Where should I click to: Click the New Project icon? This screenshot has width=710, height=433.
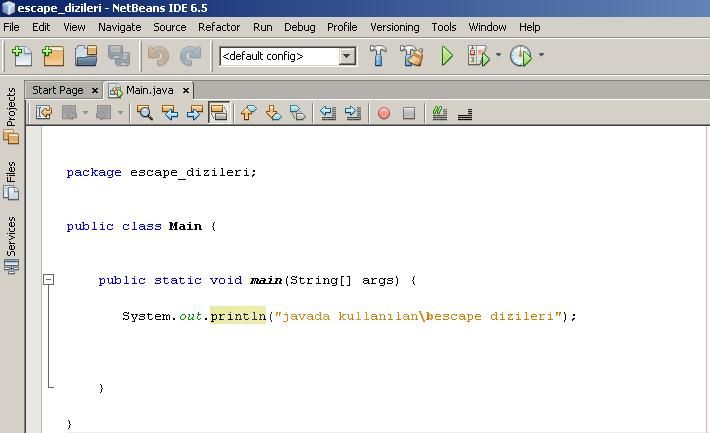[52, 56]
